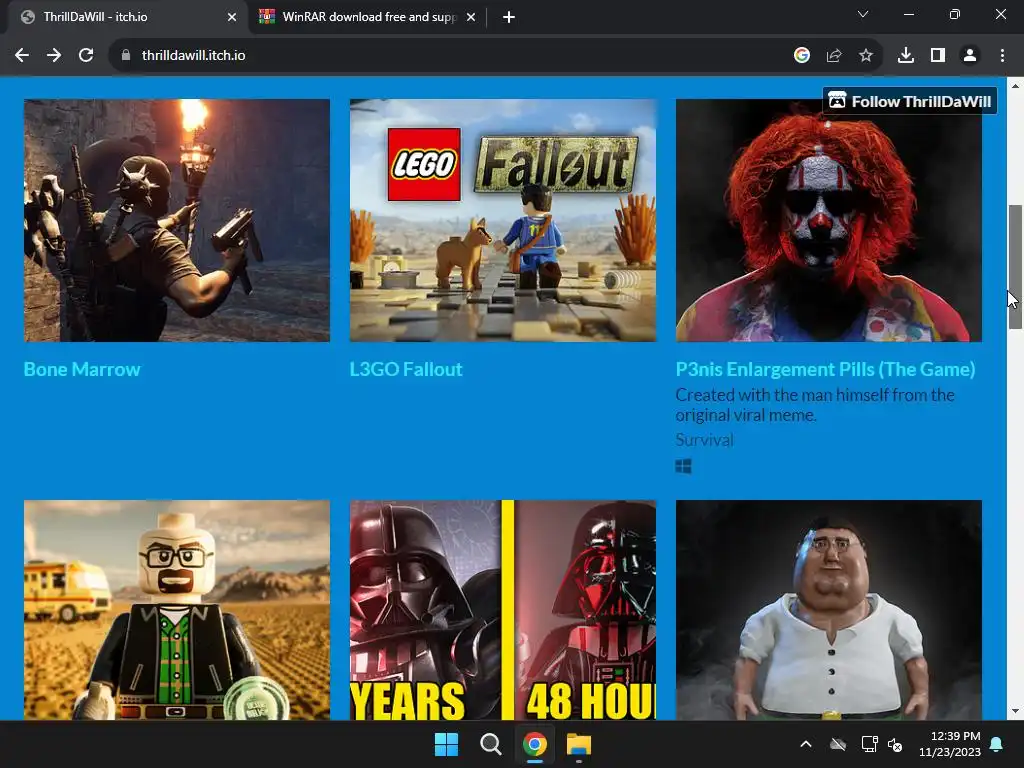
Task: Open the Chrome downloads icon
Action: (x=906, y=56)
